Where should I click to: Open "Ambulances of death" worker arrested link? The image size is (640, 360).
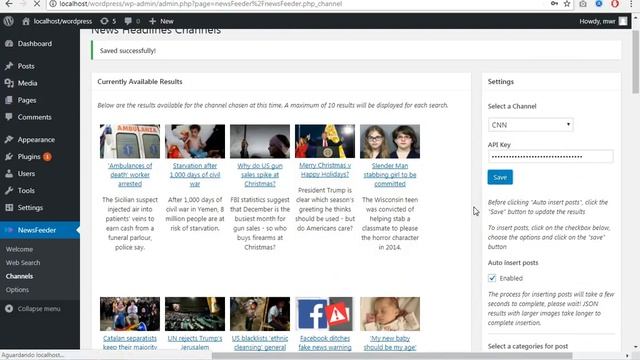point(130,175)
